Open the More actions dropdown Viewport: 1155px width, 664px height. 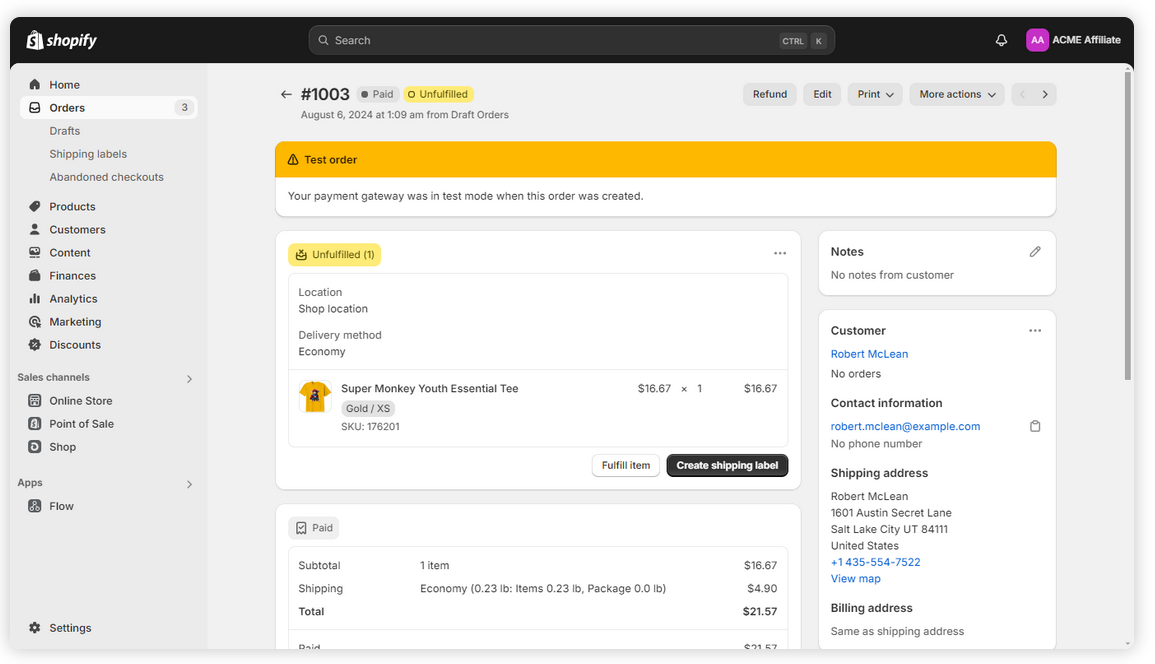pos(956,95)
